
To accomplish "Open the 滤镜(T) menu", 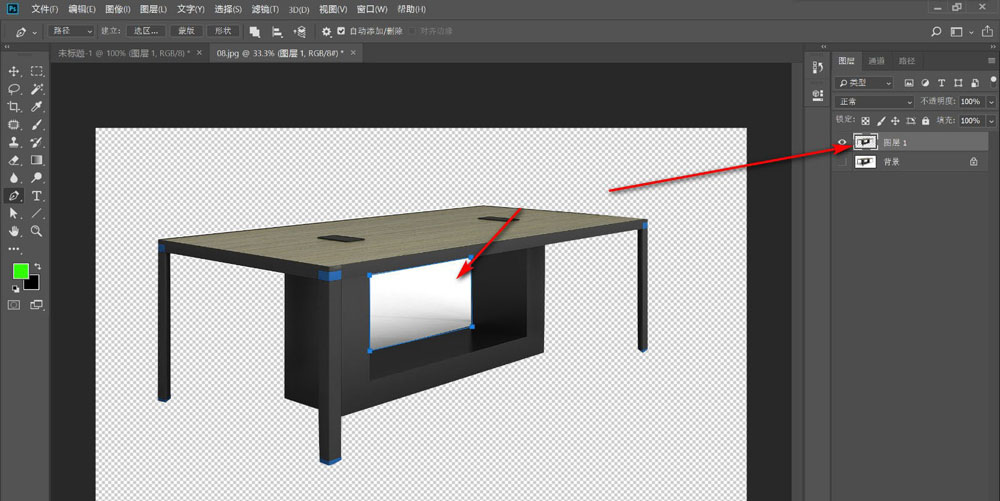I will coord(264,9).
